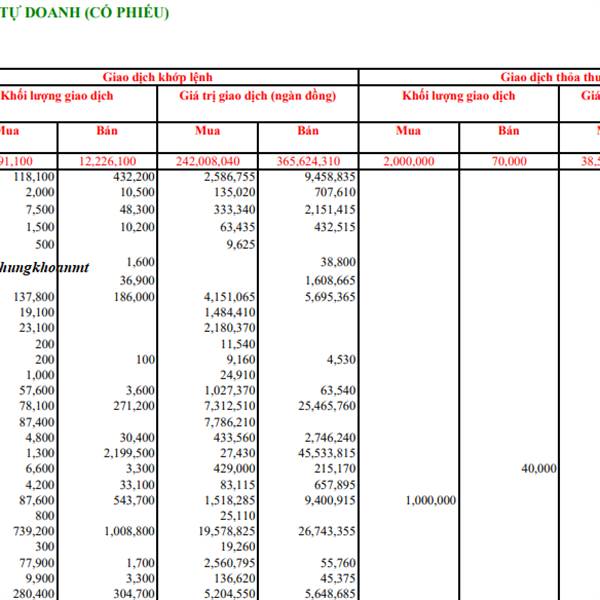This screenshot has height=600, width=600.
Task: Select cell 739,200
Action: coord(34,531)
